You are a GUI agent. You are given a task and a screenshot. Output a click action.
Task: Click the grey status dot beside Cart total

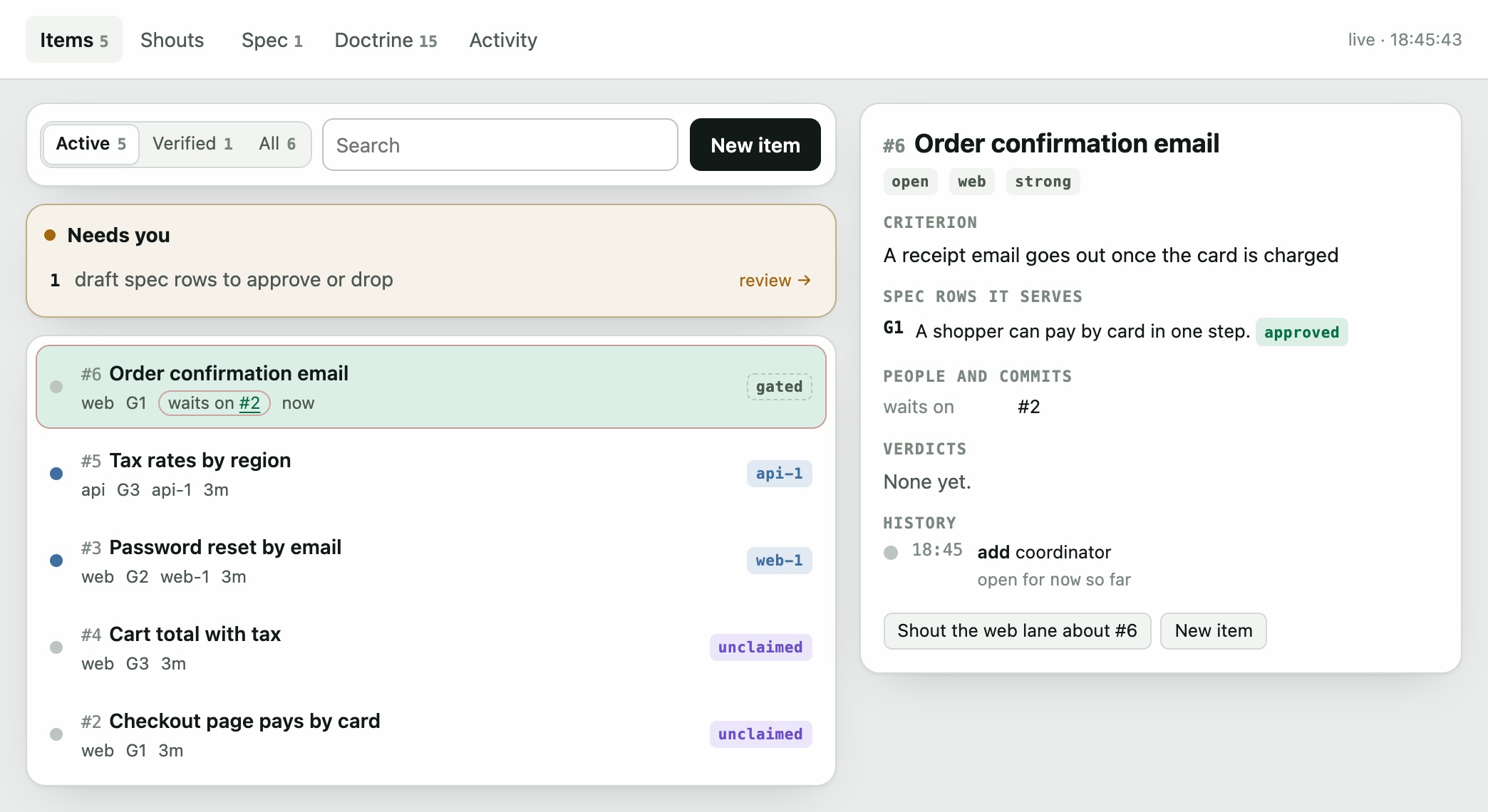(x=56, y=647)
